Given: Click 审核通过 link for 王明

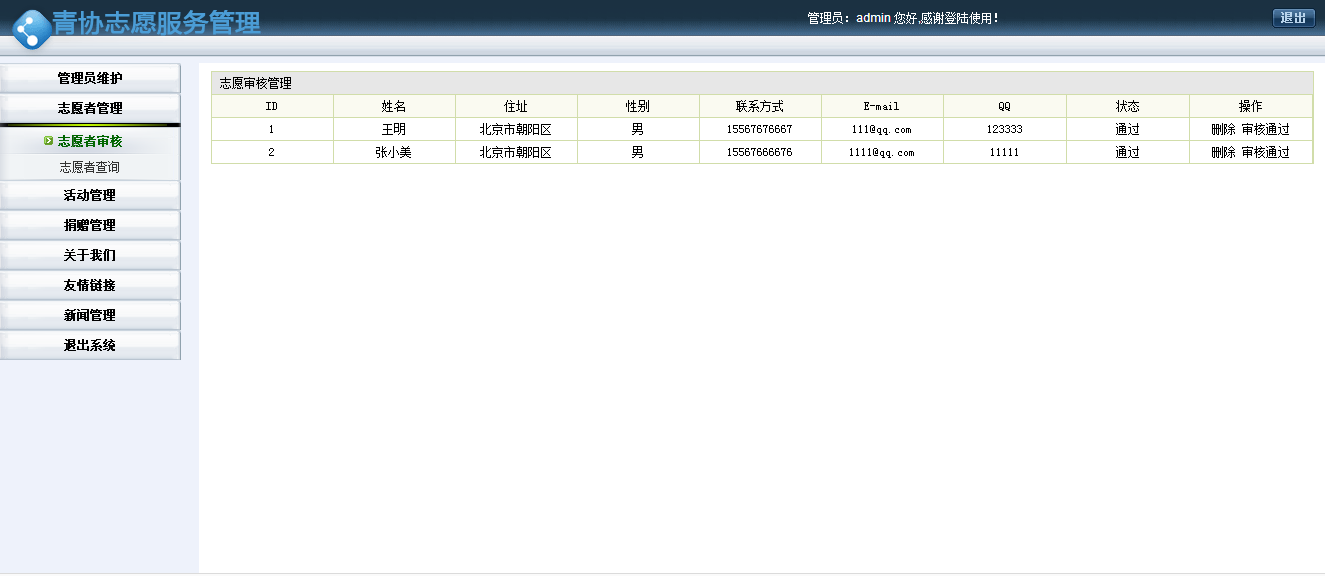Looking at the screenshot, I should (x=1265, y=129).
